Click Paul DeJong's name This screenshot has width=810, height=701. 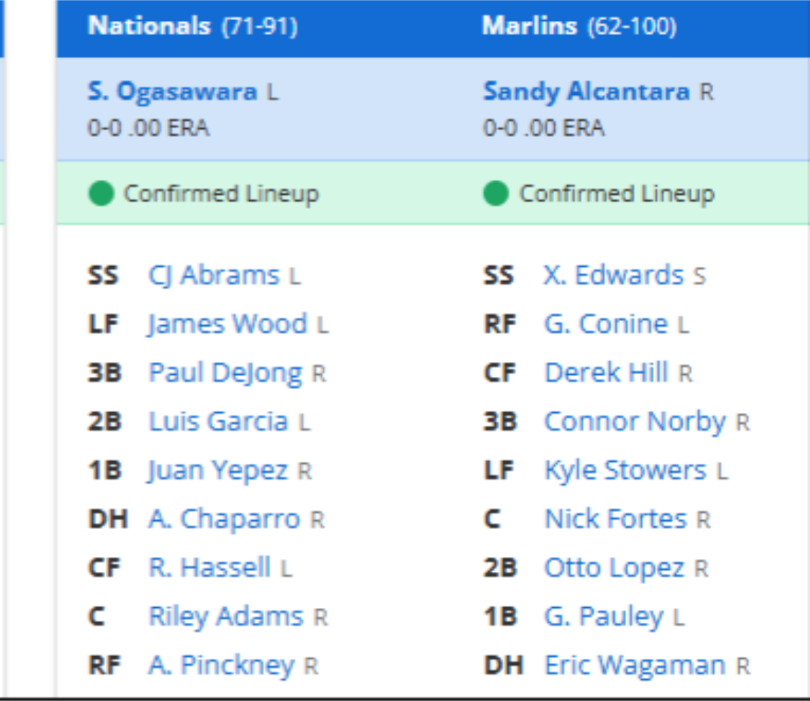pyautogui.click(x=225, y=373)
